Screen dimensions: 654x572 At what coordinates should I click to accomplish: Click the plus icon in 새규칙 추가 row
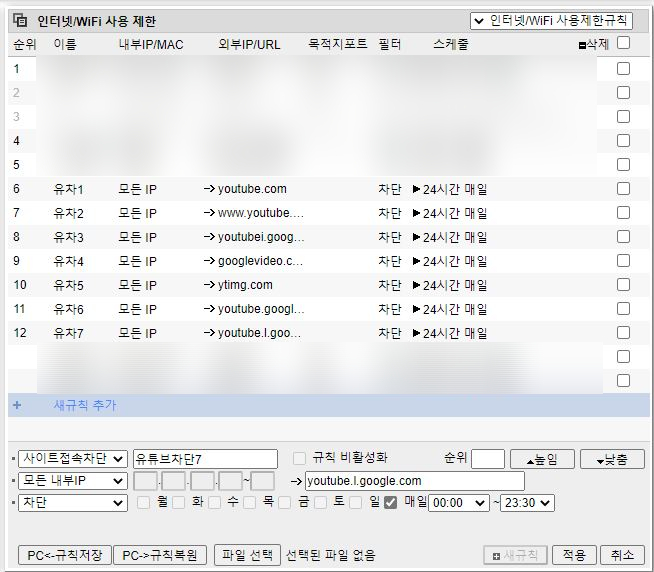17,405
